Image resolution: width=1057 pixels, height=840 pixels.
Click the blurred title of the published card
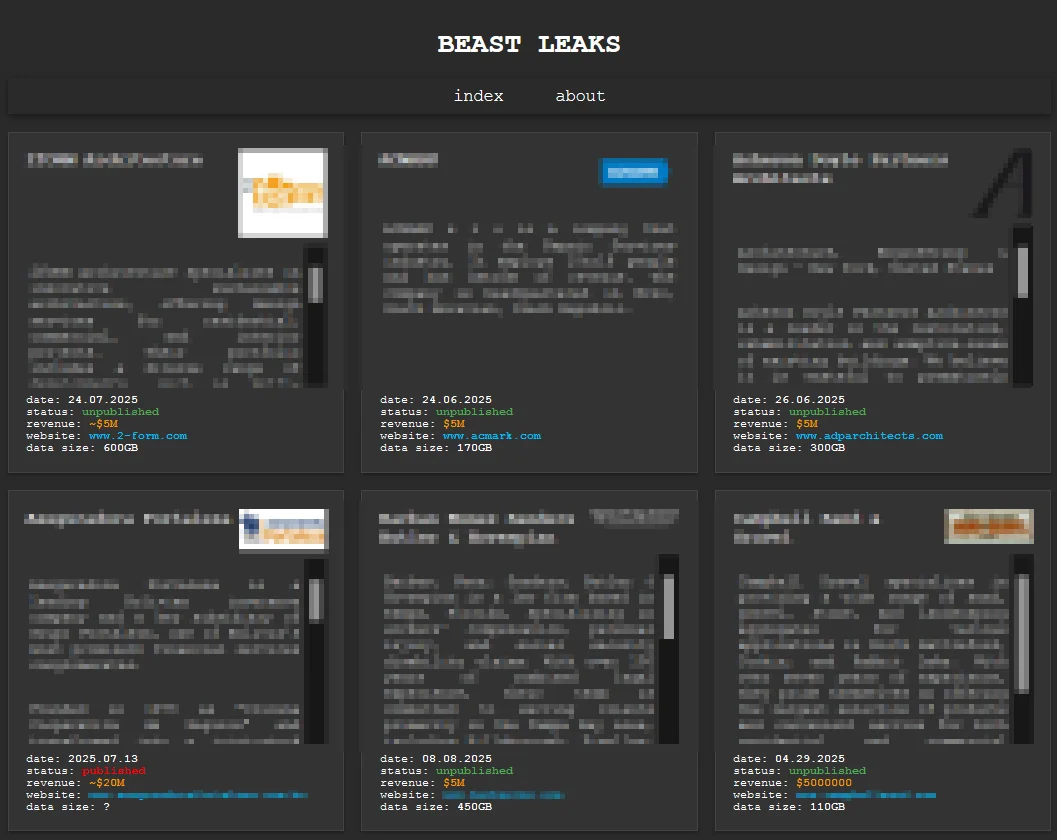pos(128,518)
